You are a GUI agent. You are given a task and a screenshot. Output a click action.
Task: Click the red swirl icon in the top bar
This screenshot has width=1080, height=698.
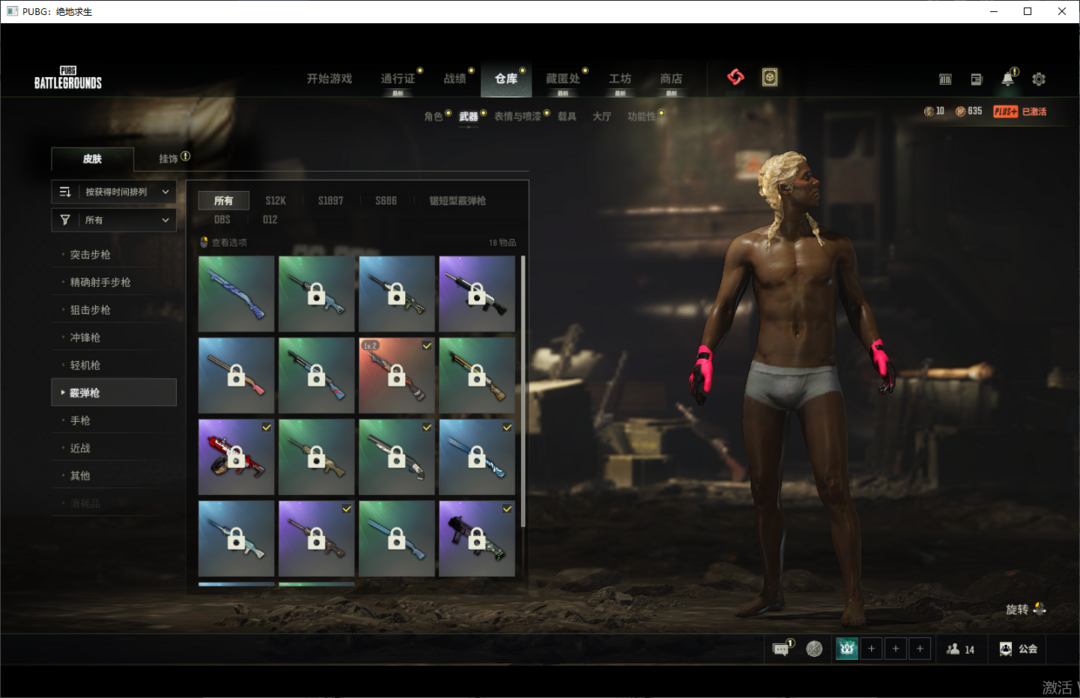click(x=735, y=77)
